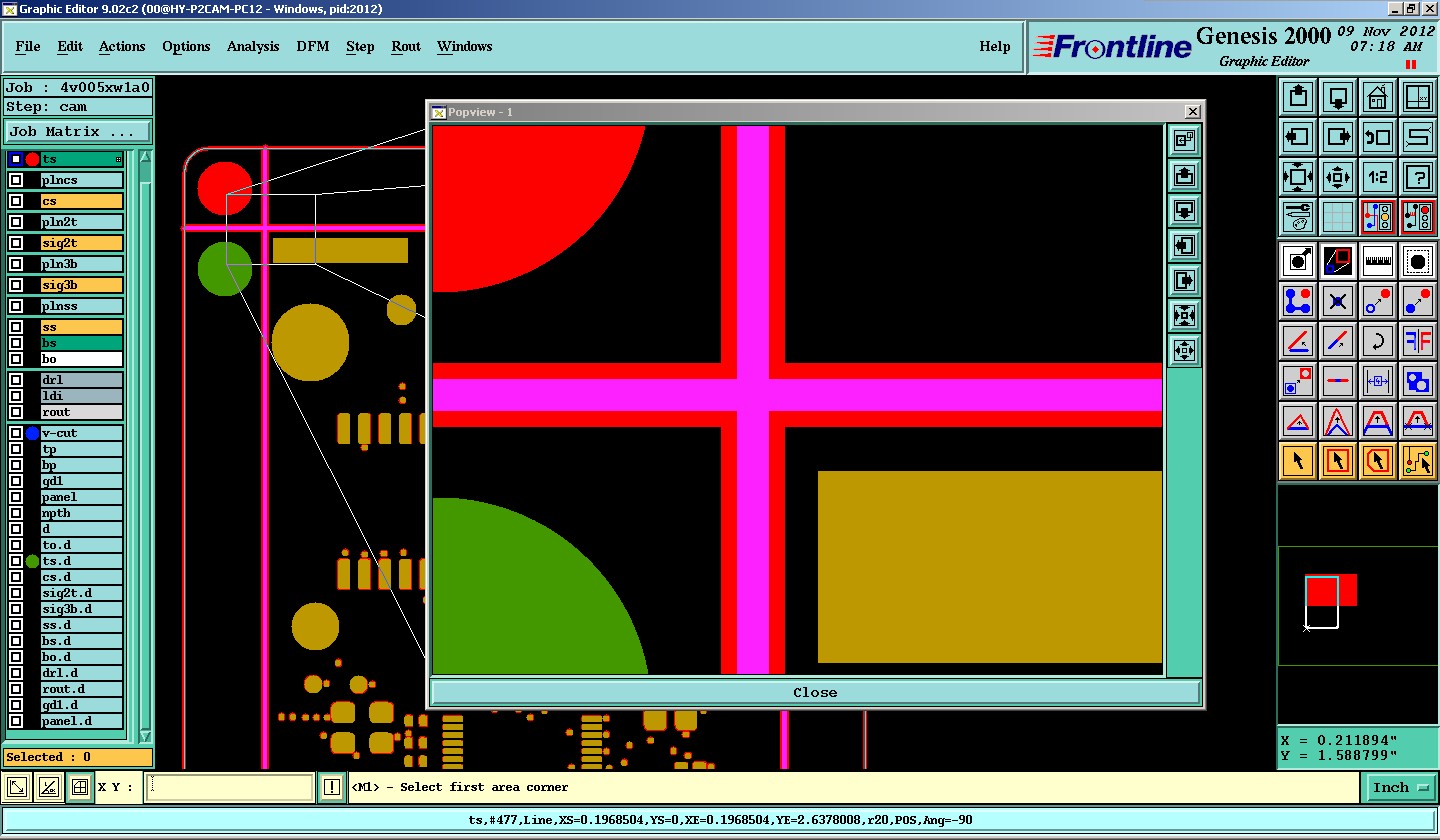Click the first coordinate mode icon at bottom-left
This screenshot has width=1440, height=840.
click(x=17, y=787)
